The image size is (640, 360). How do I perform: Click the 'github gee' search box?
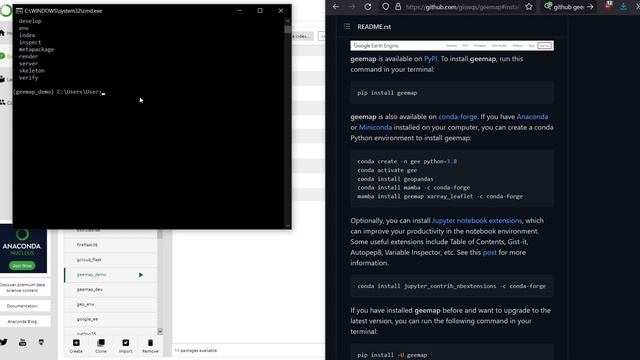click(569, 7)
